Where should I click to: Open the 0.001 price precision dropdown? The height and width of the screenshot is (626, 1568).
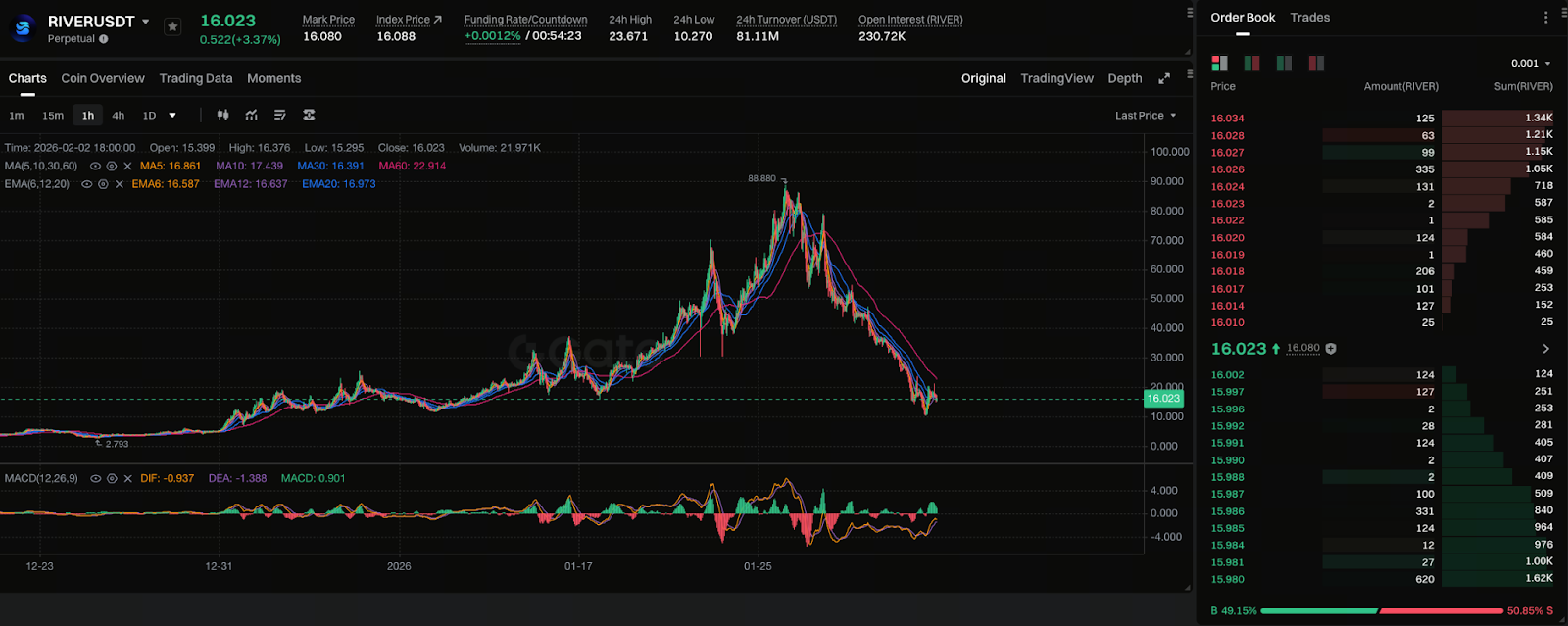[x=1531, y=64]
